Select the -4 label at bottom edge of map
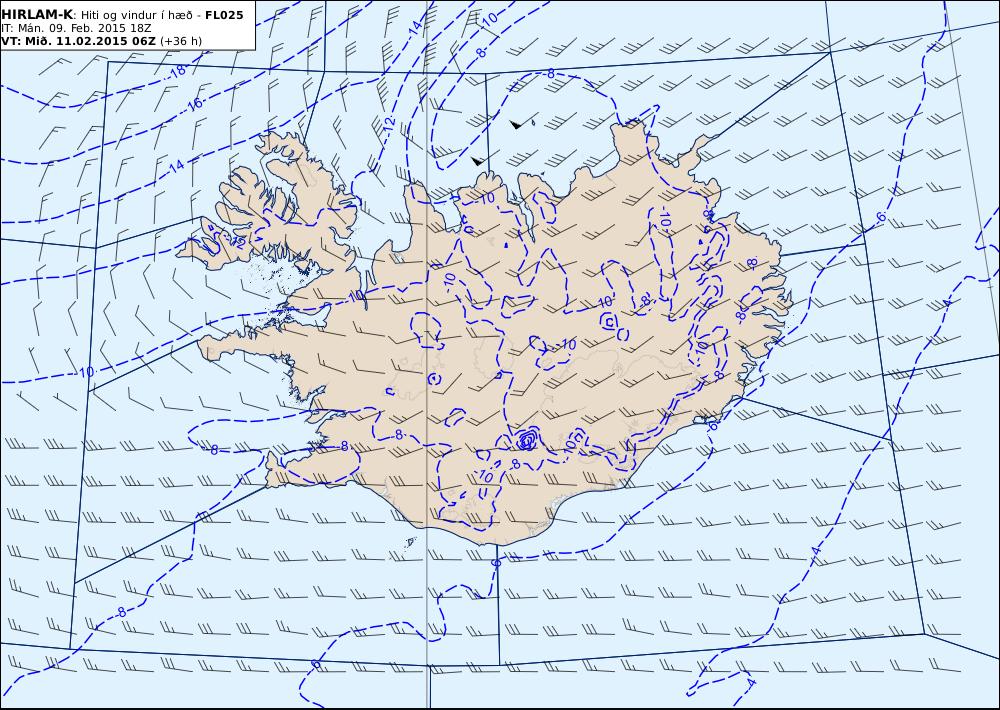The width and height of the screenshot is (1000, 710). pos(751,683)
